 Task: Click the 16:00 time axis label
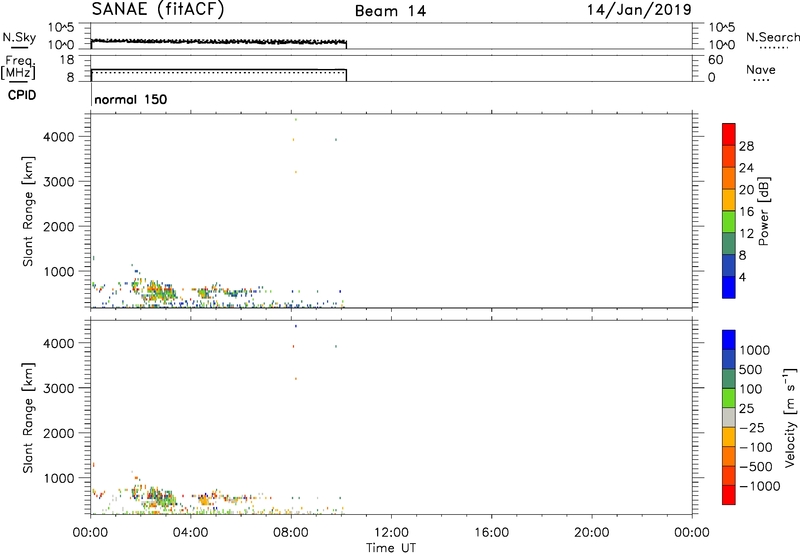tap(491, 533)
